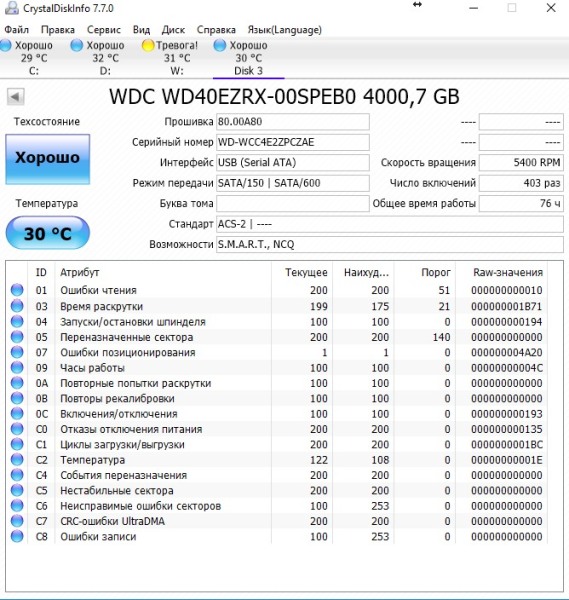Click the D: drive label in the disk tabs
Image resolution: width=569 pixels, height=600 pixels.
pos(105,71)
